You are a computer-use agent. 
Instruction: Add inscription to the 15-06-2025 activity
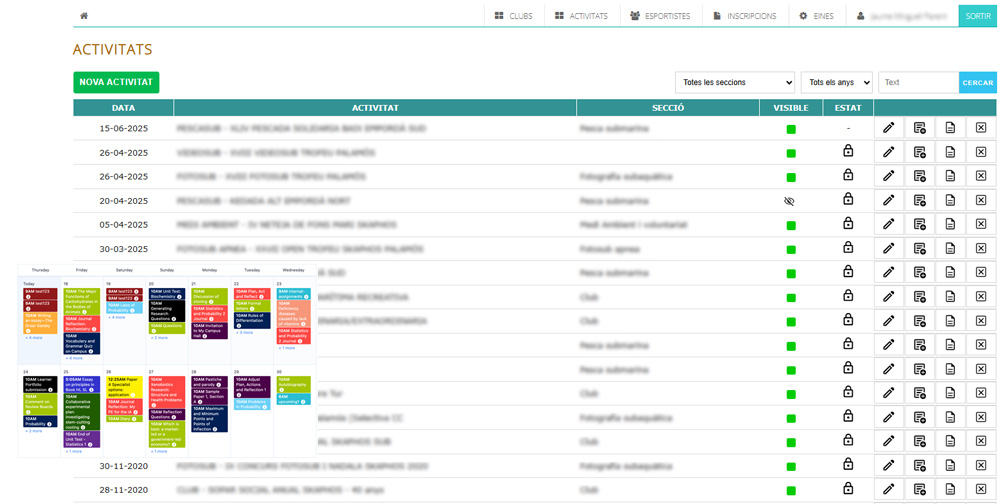click(x=920, y=128)
